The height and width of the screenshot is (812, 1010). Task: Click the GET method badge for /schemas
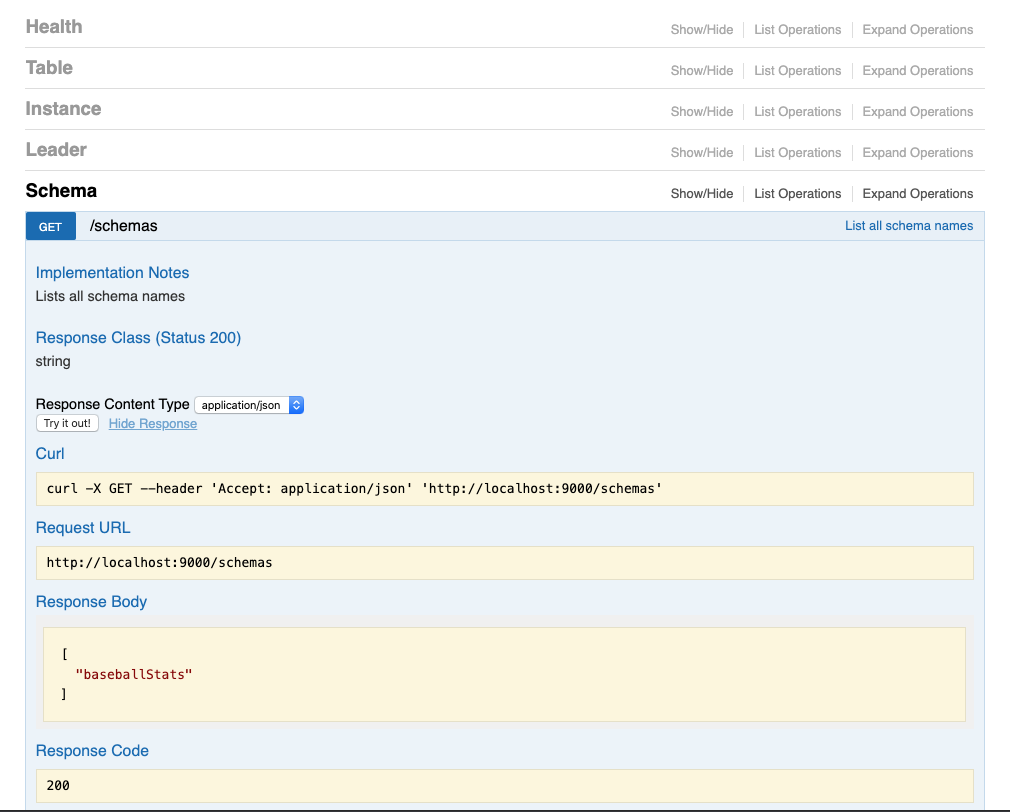[x=50, y=227]
